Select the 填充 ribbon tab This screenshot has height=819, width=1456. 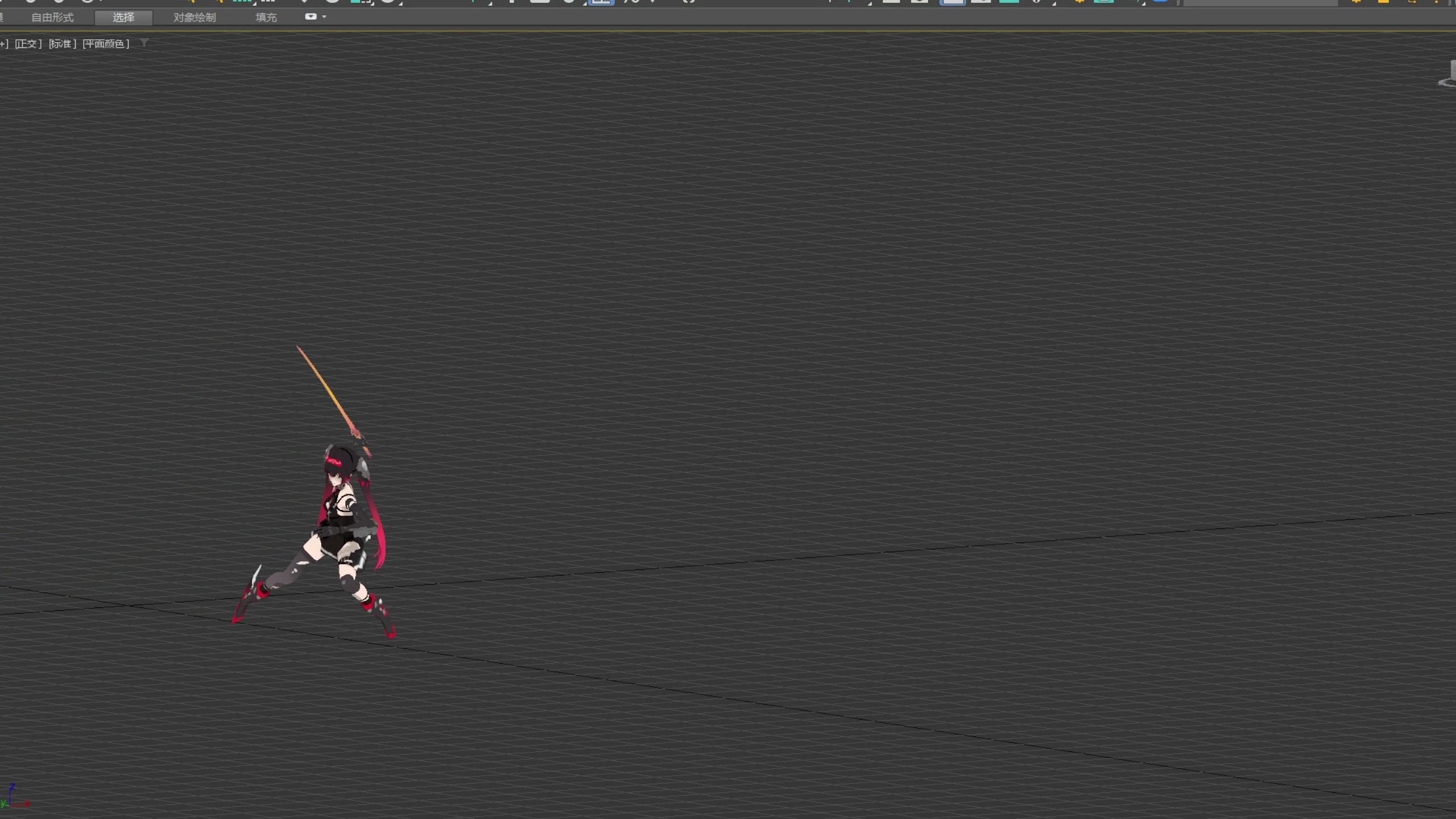click(266, 18)
